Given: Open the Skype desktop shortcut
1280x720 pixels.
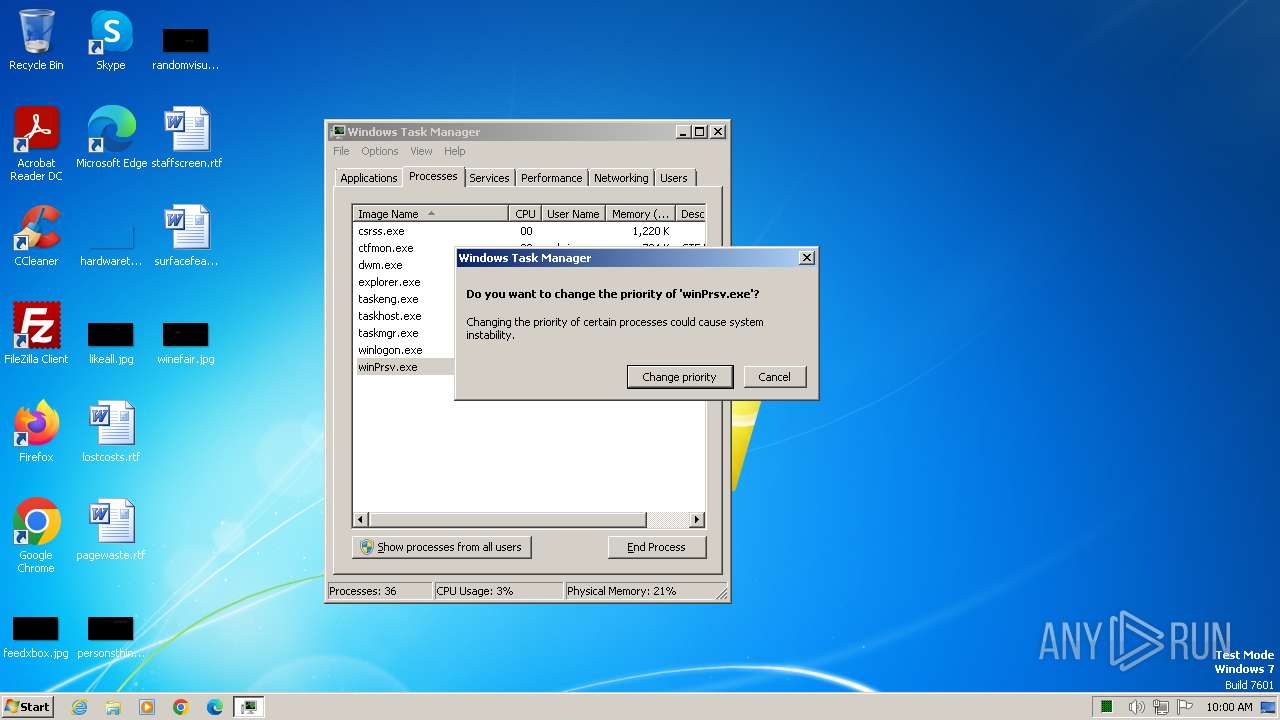Looking at the screenshot, I should pos(110,40).
